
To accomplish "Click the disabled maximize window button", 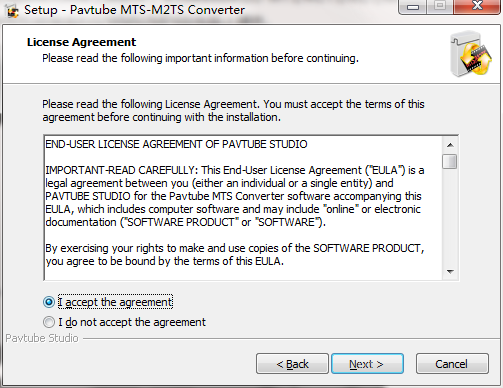I will click(x=440, y=6).
